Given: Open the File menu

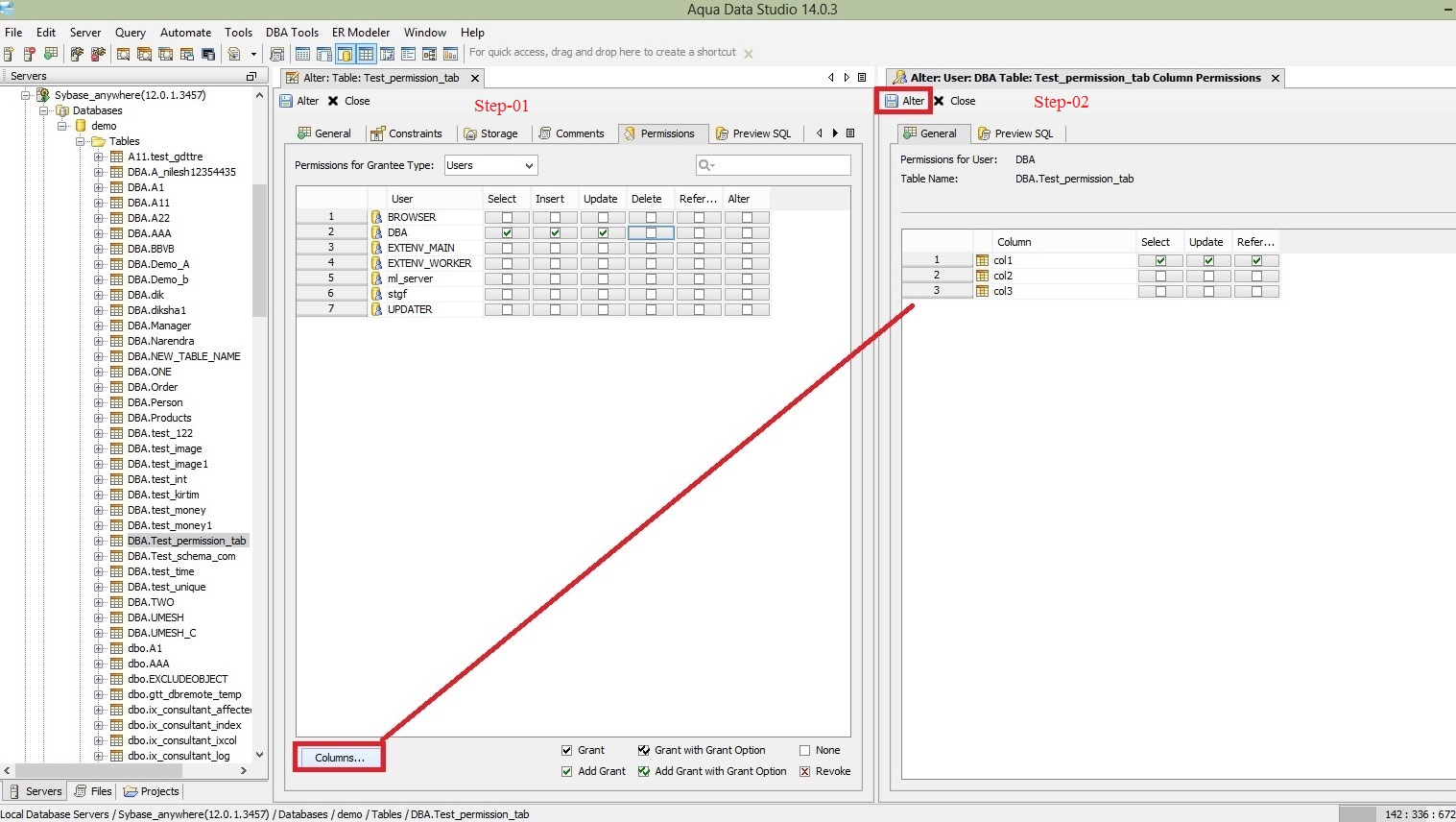Looking at the screenshot, I should [x=13, y=32].
